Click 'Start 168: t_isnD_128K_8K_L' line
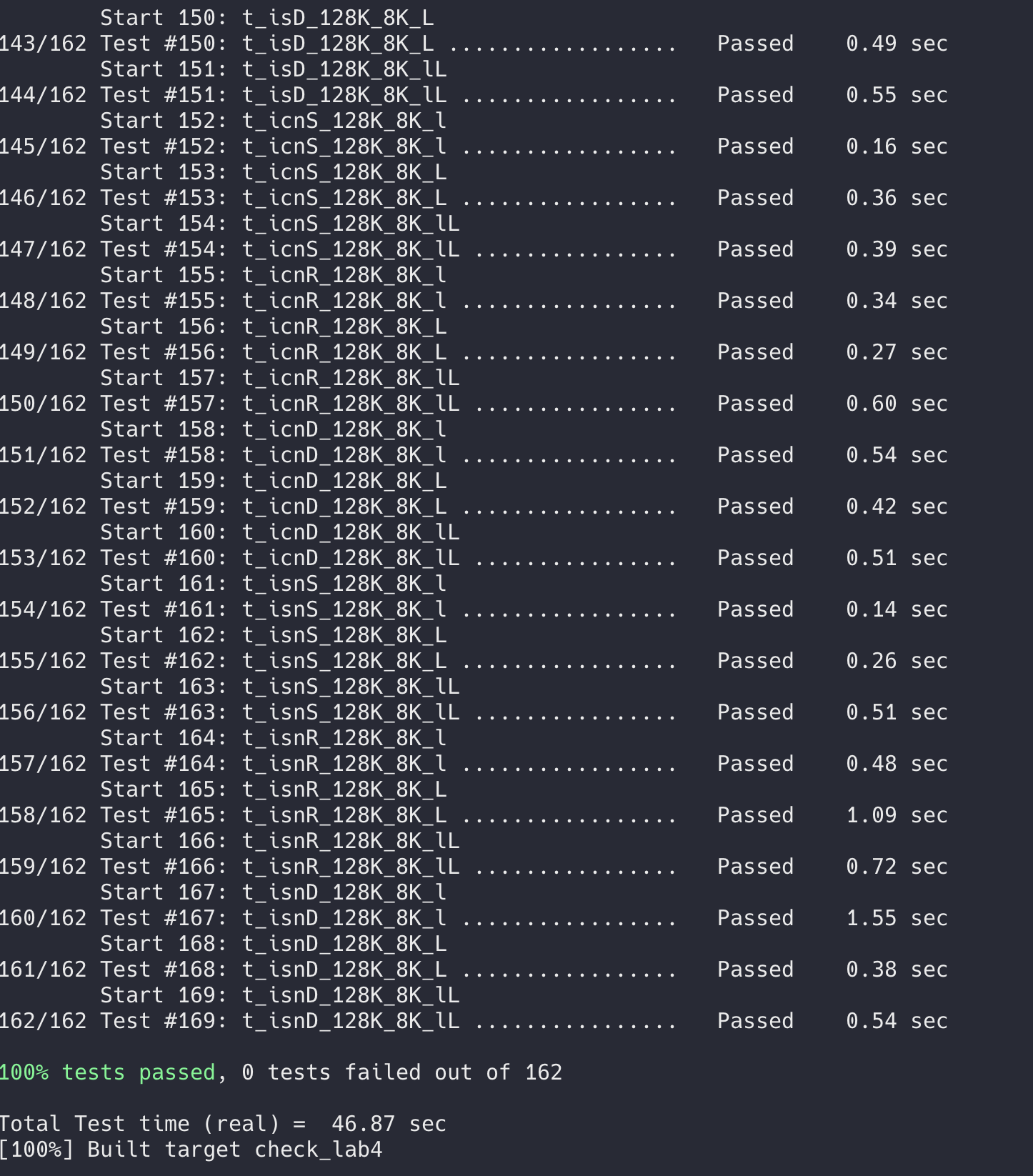This screenshot has width=1033, height=1176. point(274,944)
